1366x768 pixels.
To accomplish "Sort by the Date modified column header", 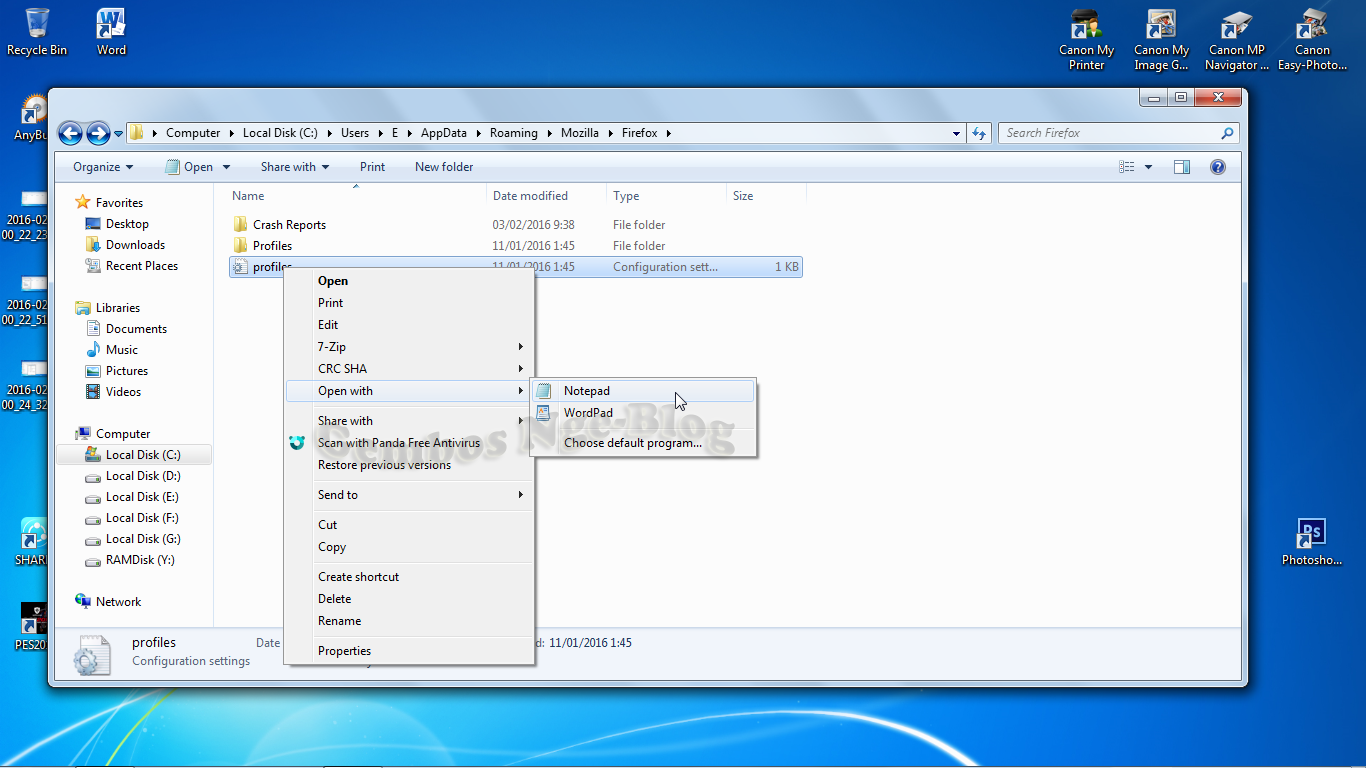I will click(546, 196).
